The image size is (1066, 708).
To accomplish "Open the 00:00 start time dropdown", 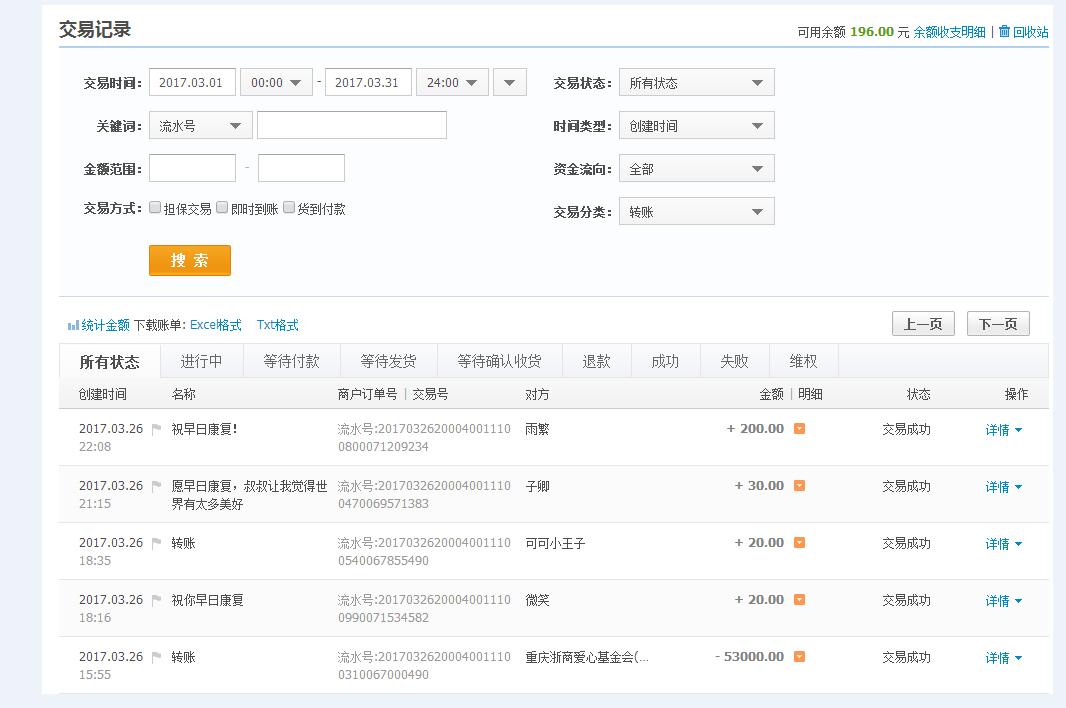I will pos(276,82).
